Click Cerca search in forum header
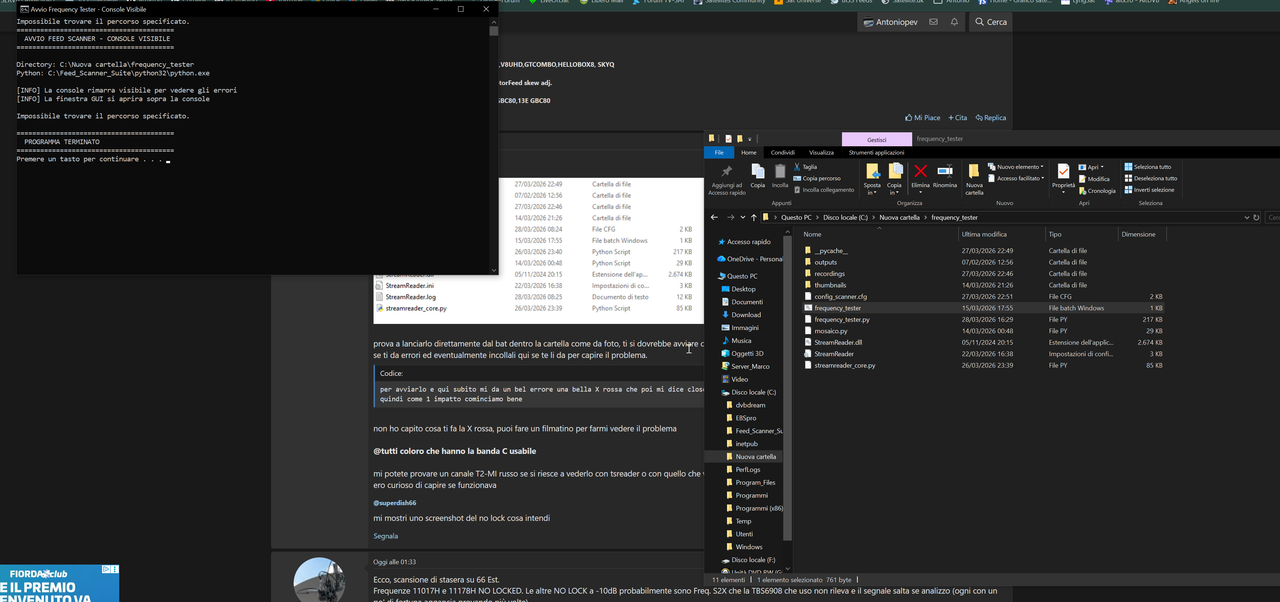 point(991,22)
